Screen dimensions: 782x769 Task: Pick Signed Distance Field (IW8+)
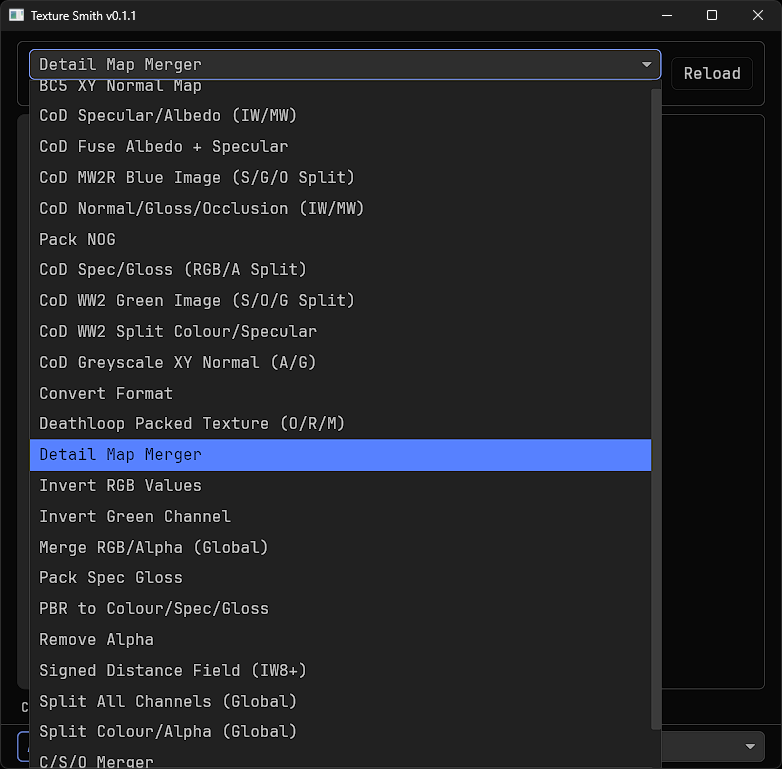(x=340, y=670)
